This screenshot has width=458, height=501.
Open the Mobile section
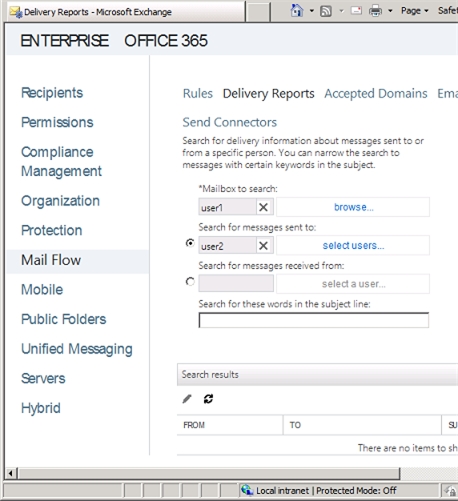pyautogui.click(x=42, y=289)
